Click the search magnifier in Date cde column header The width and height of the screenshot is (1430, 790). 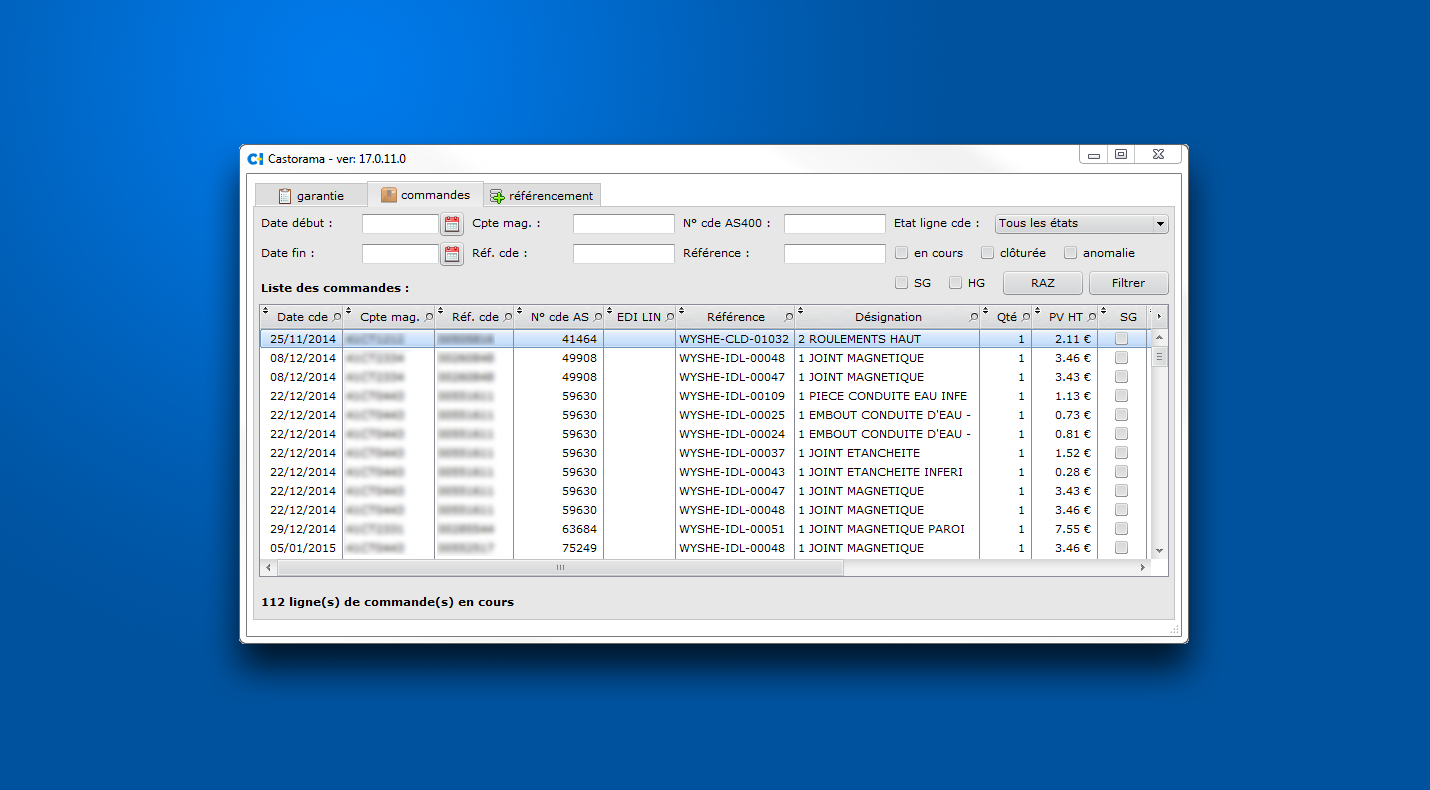click(x=336, y=317)
